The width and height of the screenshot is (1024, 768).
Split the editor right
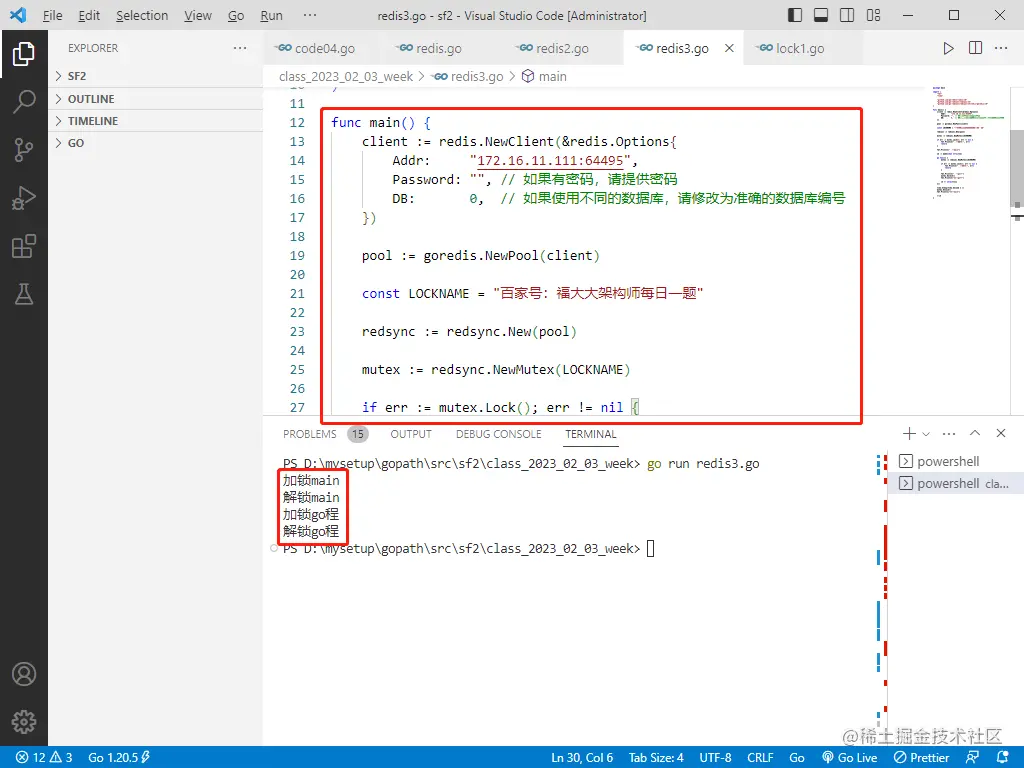coord(975,48)
